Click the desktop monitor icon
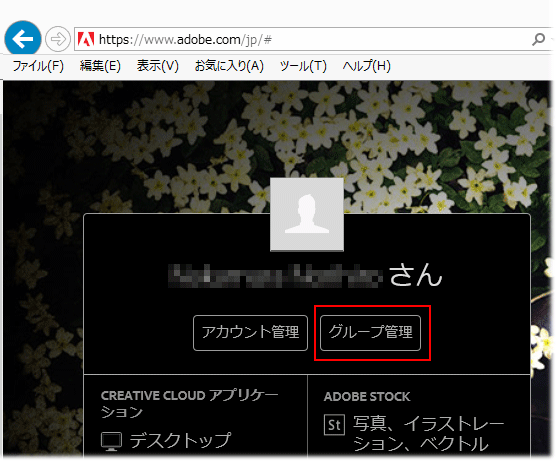Viewport: 556px width, 461px height. pos(111,441)
